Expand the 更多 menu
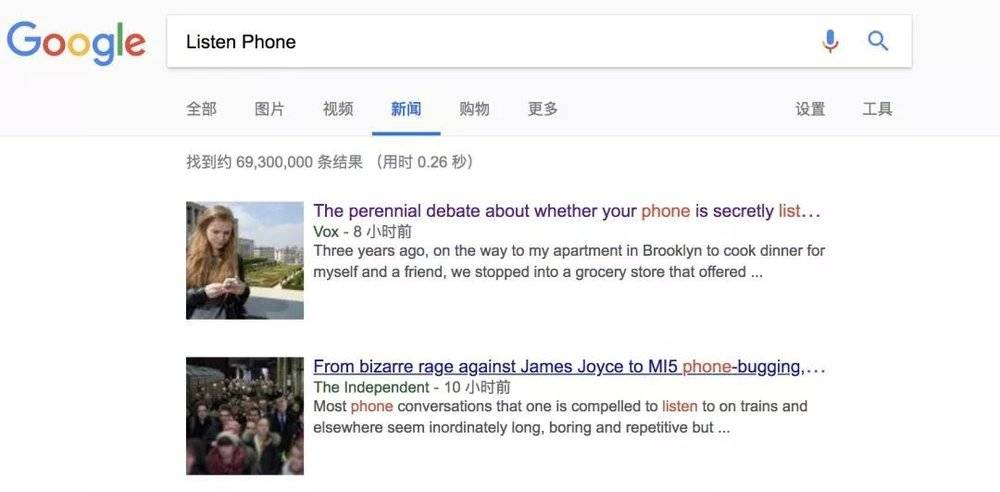1000x492 pixels. coord(542,109)
